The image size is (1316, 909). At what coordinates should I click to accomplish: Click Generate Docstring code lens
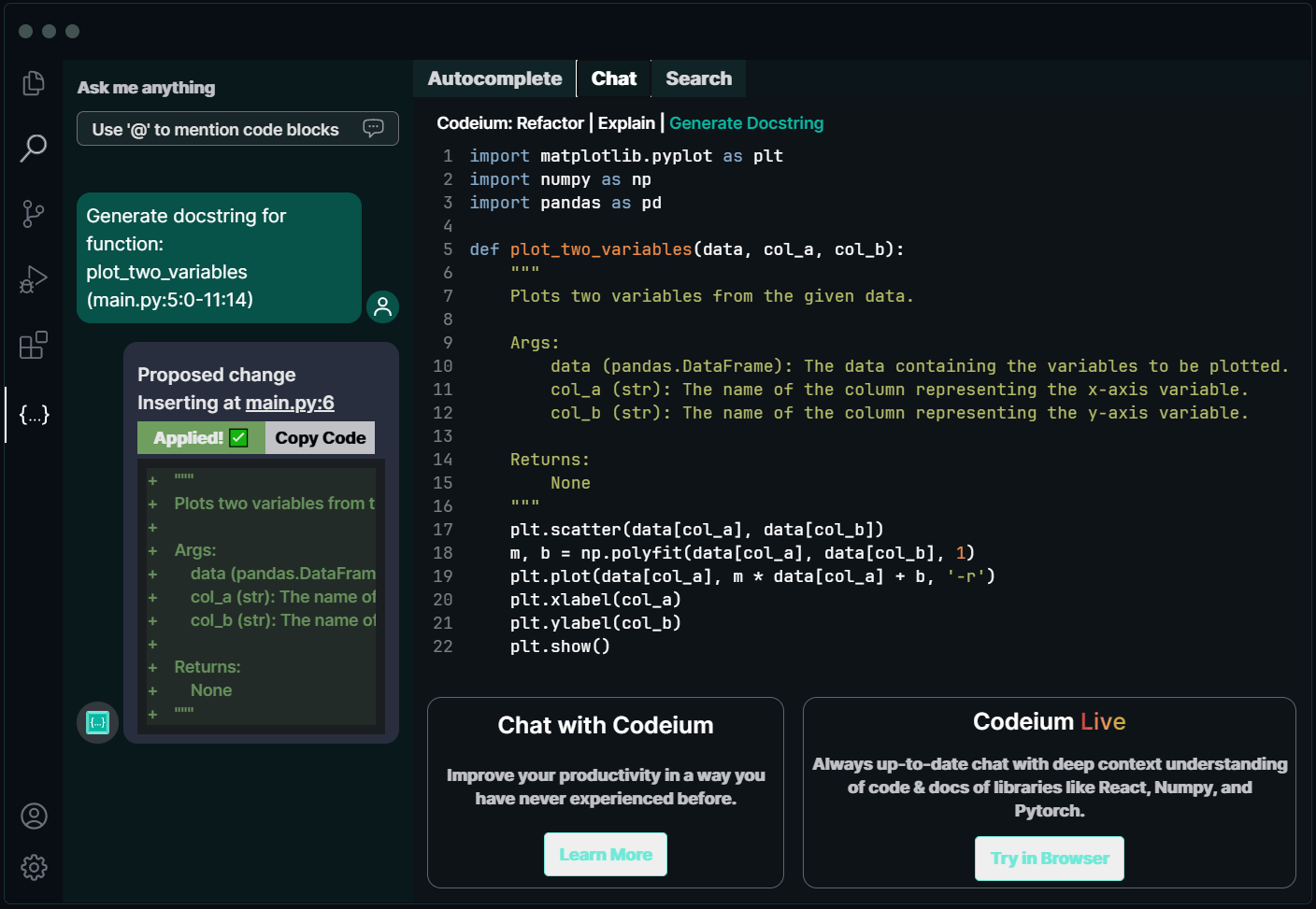tap(746, 123)
